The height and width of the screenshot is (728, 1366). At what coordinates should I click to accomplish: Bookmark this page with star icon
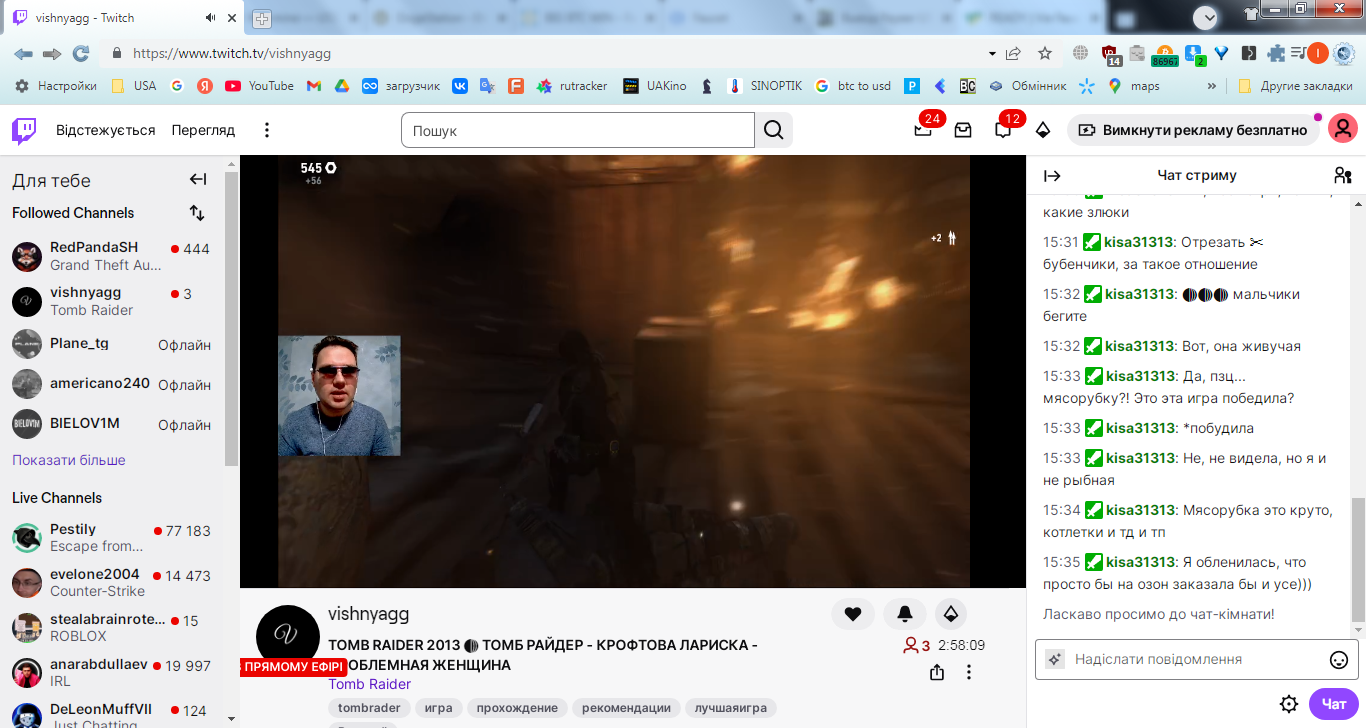[x=1045, y=54]
